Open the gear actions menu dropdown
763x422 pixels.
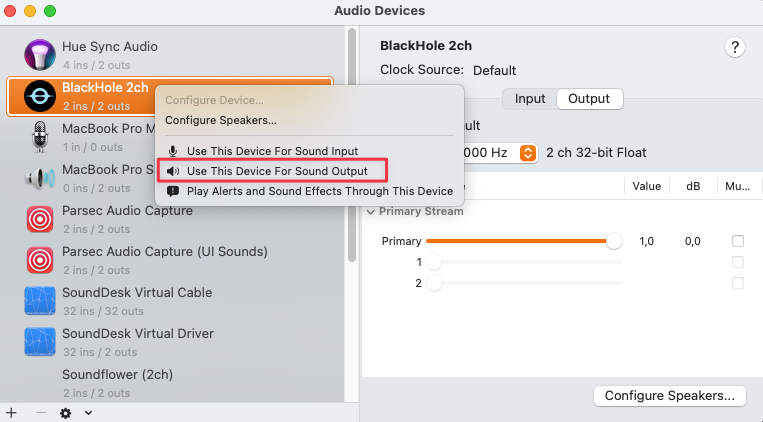(75, 412)
